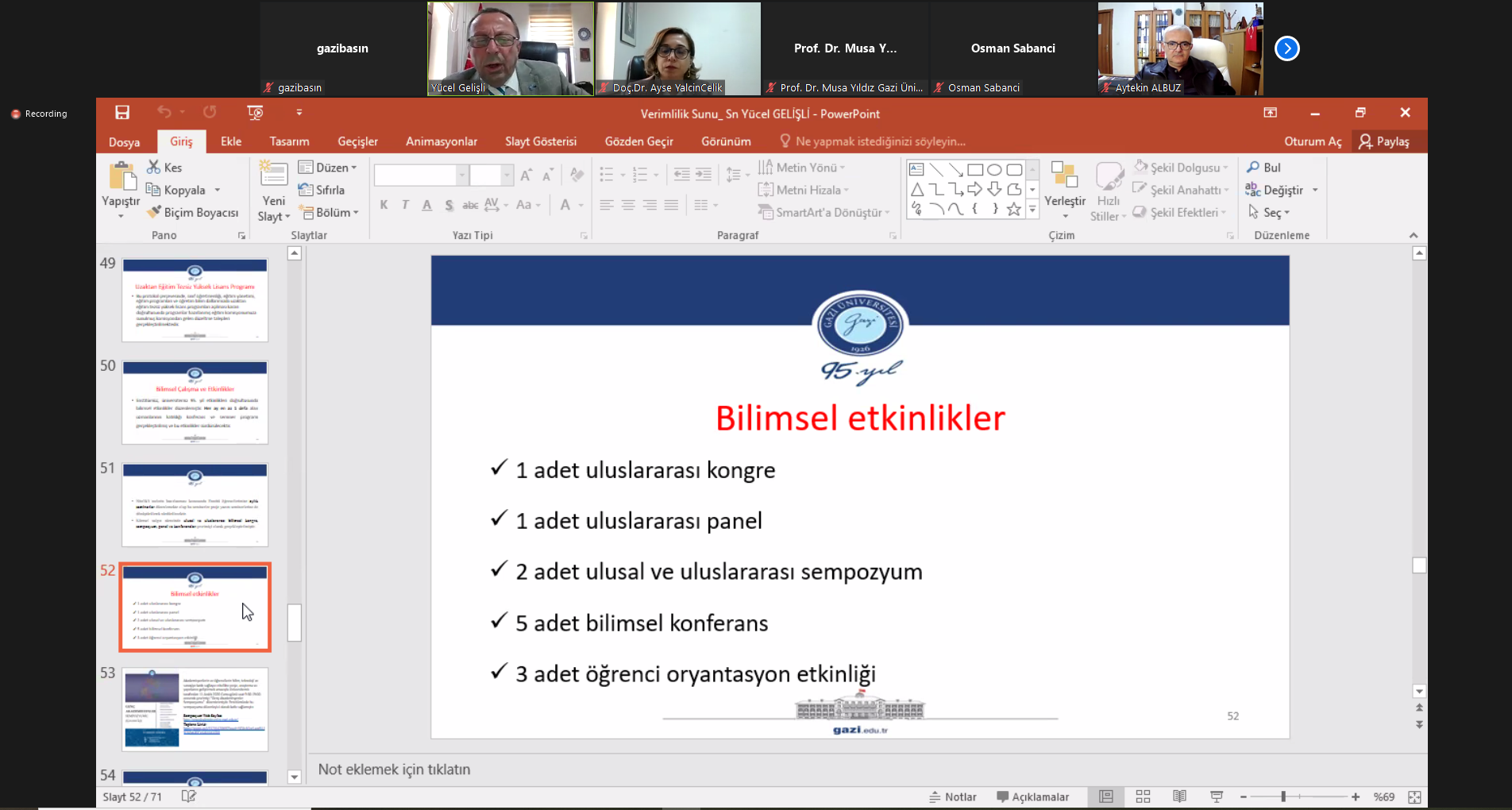1512x810 pixels.
Task: Toggle Normal view button in status bar
Action: click(1106, 796)
